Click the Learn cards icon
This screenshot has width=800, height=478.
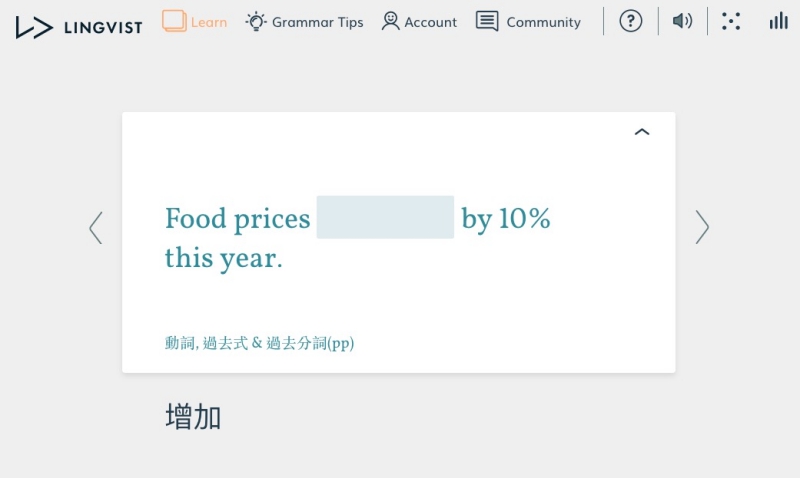[174, 21]
